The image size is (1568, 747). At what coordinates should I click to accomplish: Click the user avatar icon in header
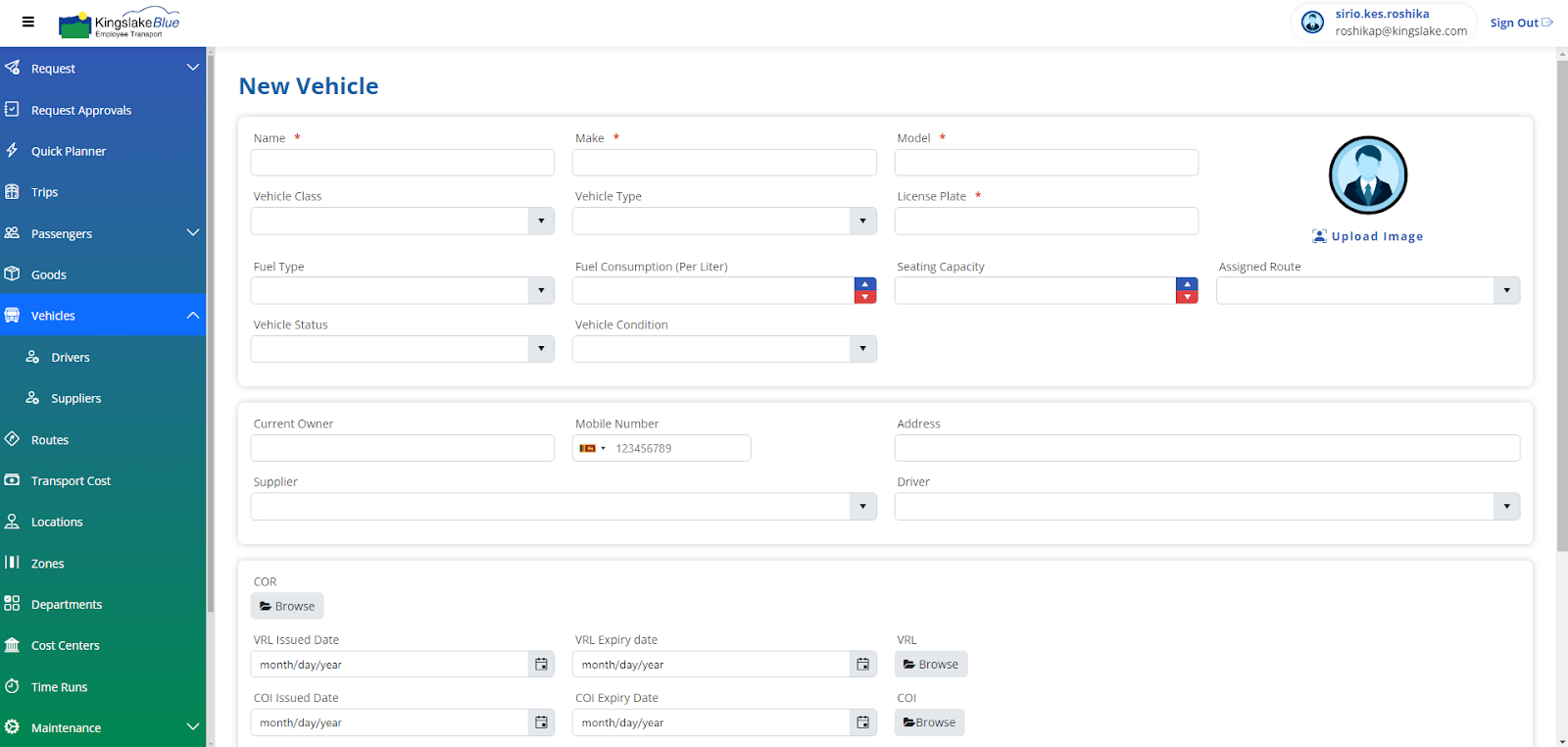point(1312,22)
